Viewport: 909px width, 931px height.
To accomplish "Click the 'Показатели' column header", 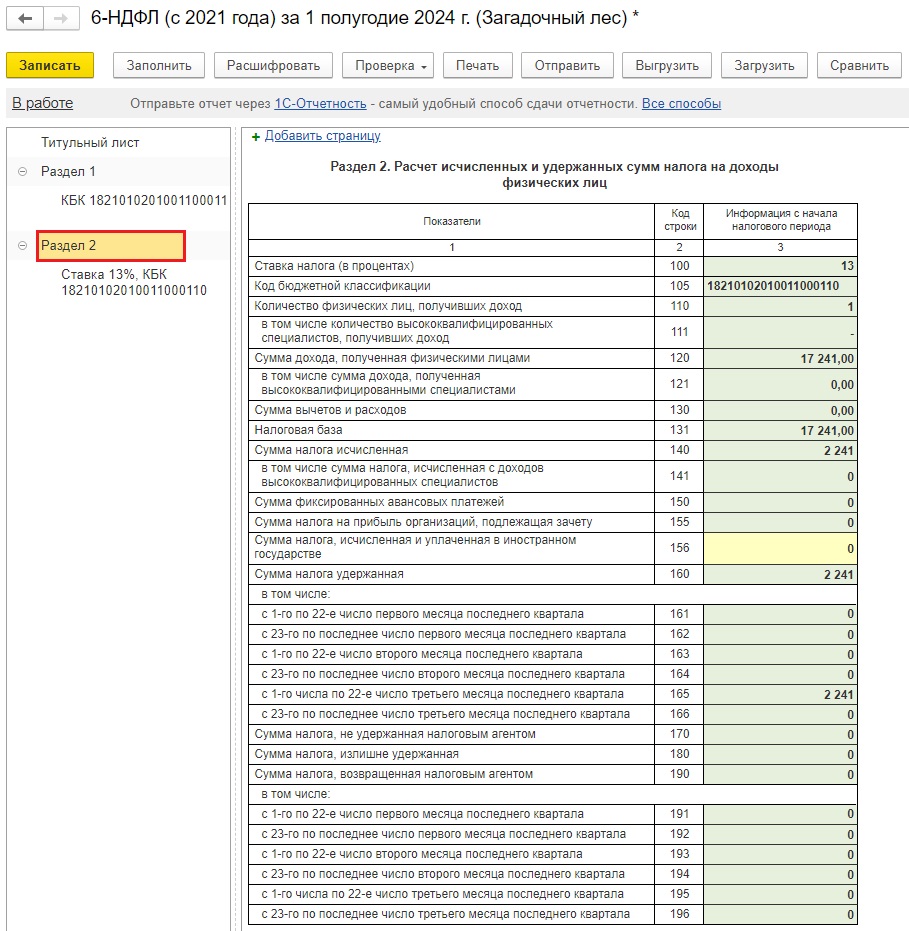I will click(452, 221).
